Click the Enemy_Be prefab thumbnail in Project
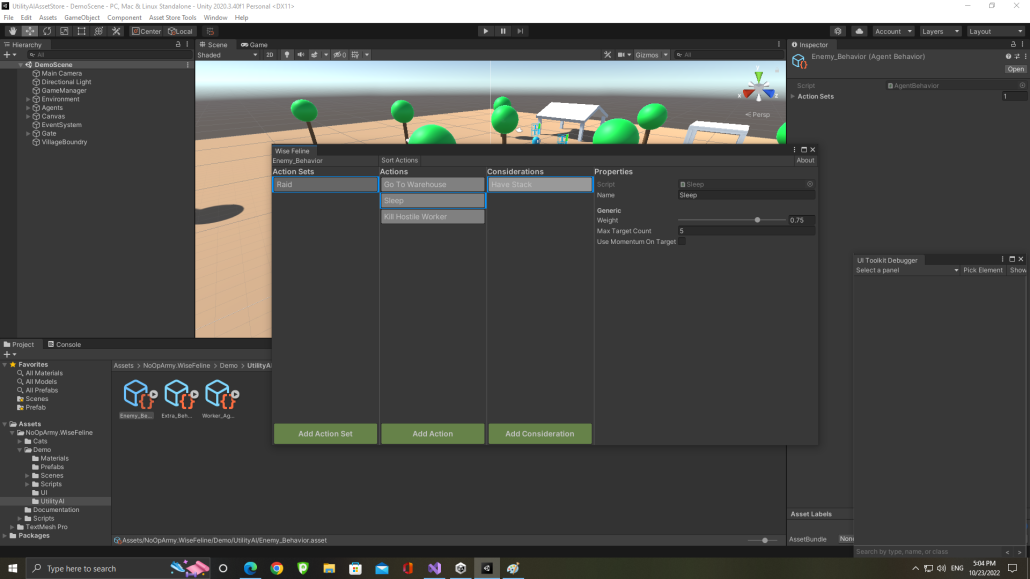1030x579 pixels. click(x=135, y=394)
